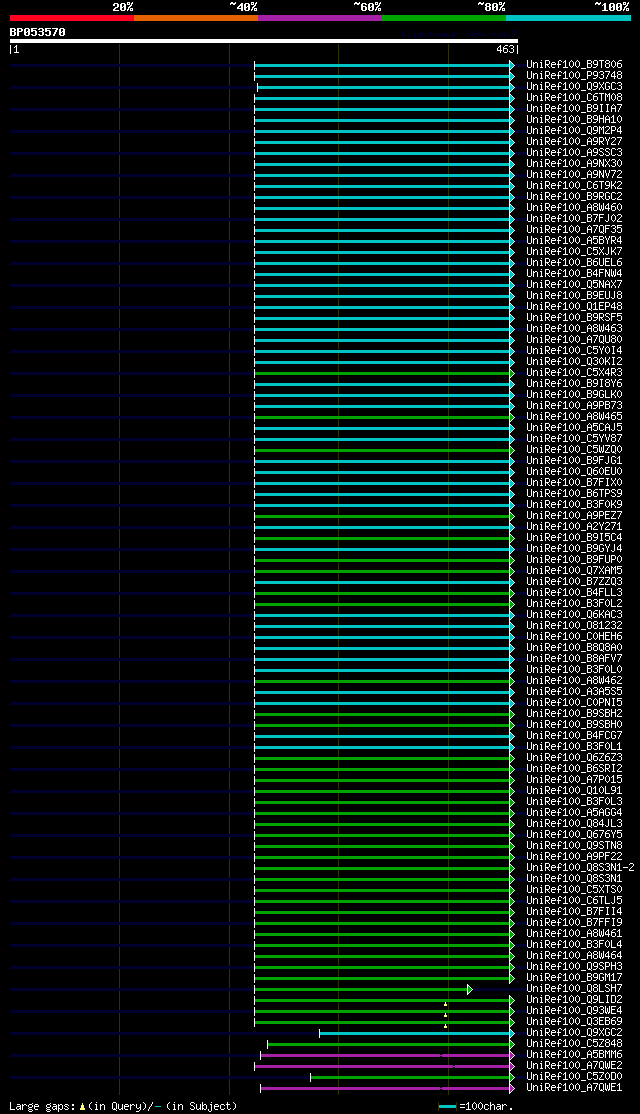
Task: Click the UniRef100_B9GM17 label
Action: [574, 978]
